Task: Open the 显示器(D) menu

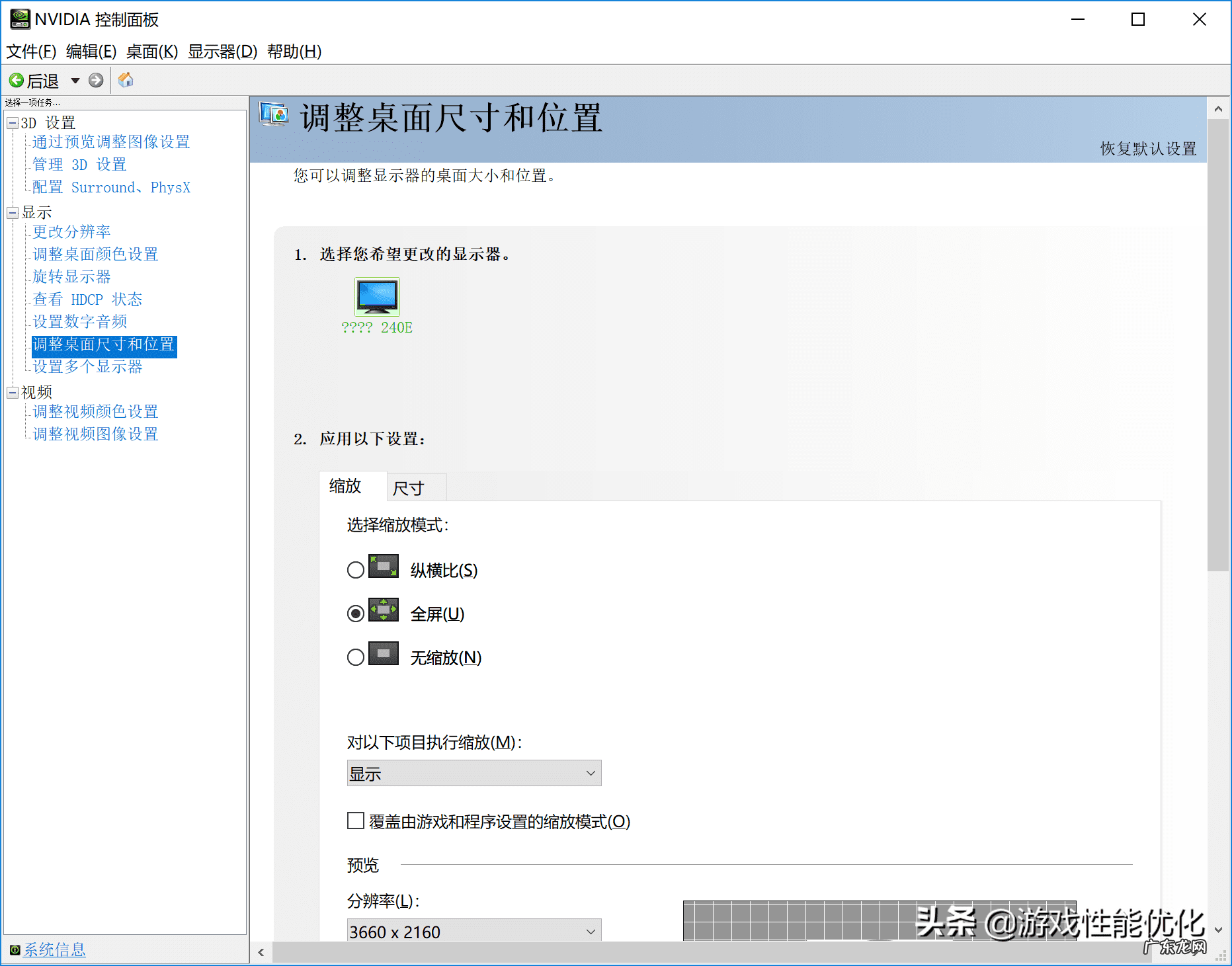Action: point(222,51)
